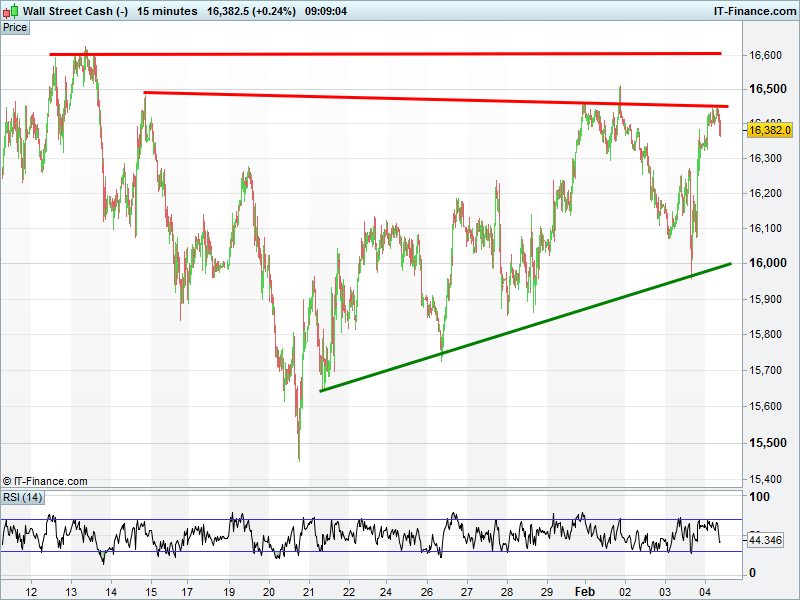Click the date 12 on time axis
Screen dimensions: 800x600
tap(31, 592)
